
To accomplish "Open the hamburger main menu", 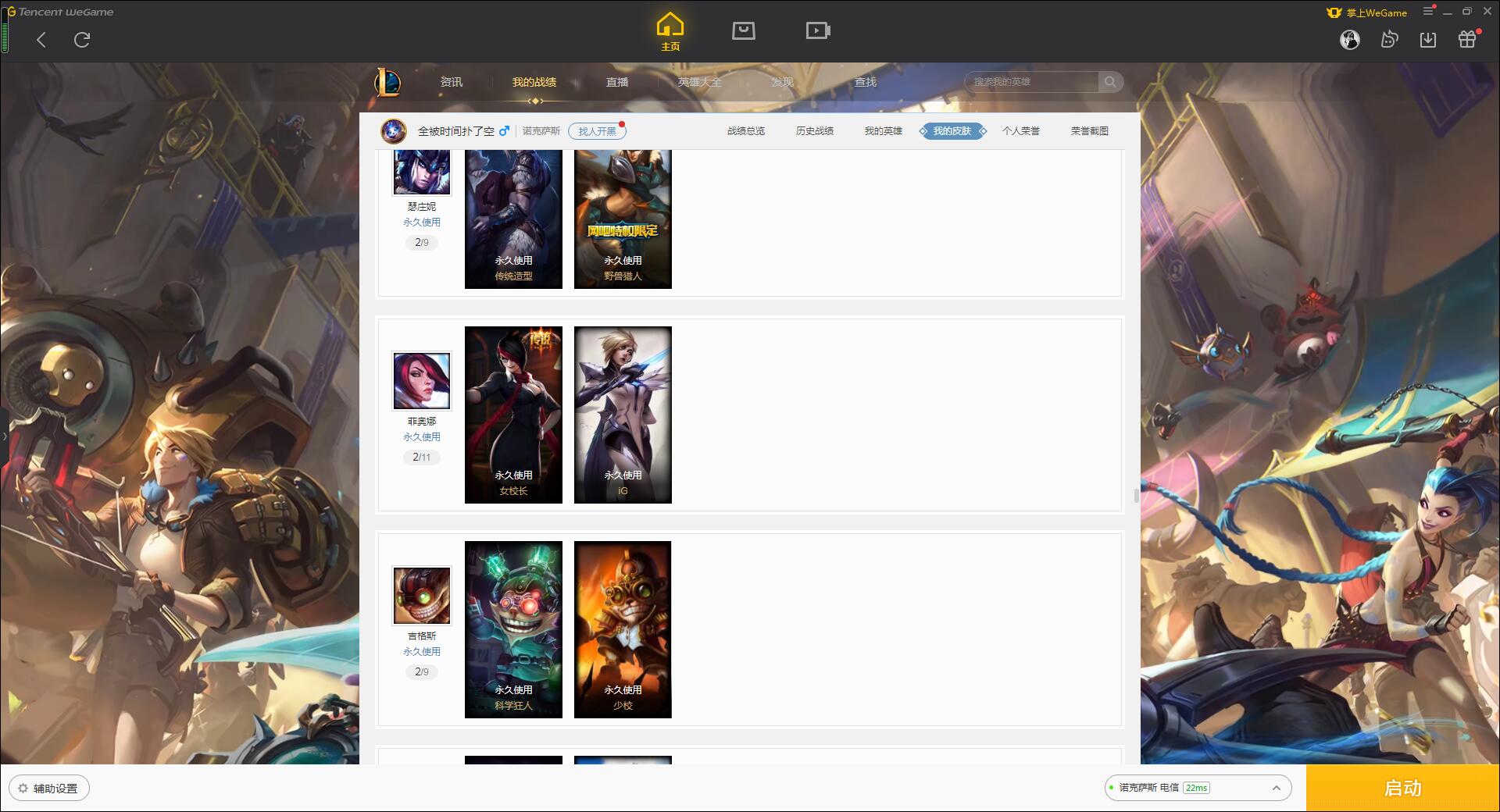I will pos(1428,12).
